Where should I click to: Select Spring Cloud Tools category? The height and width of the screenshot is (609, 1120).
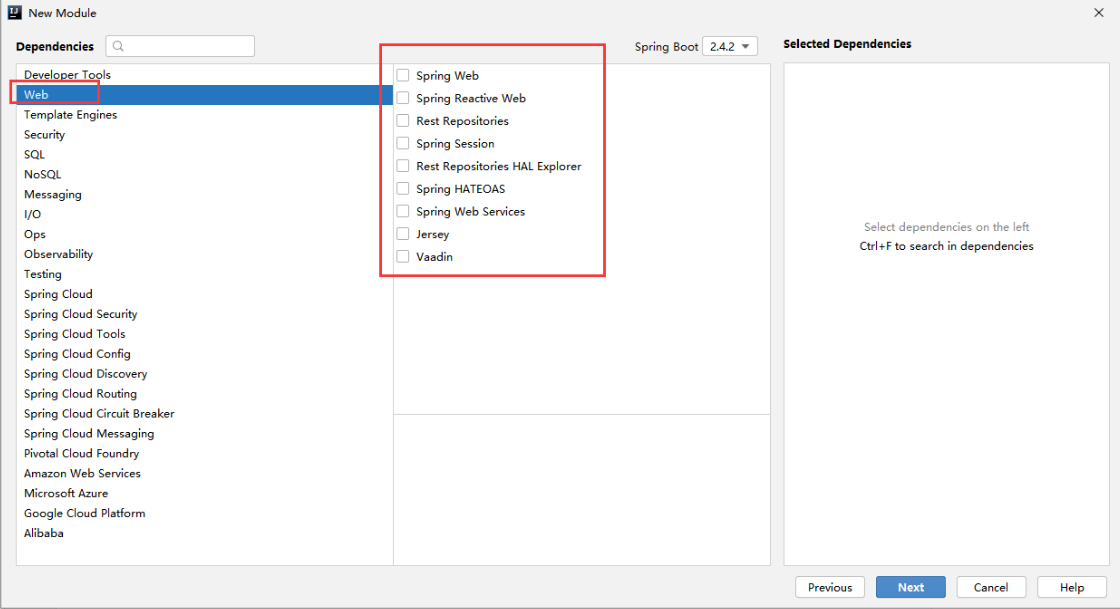pos(204,334)
